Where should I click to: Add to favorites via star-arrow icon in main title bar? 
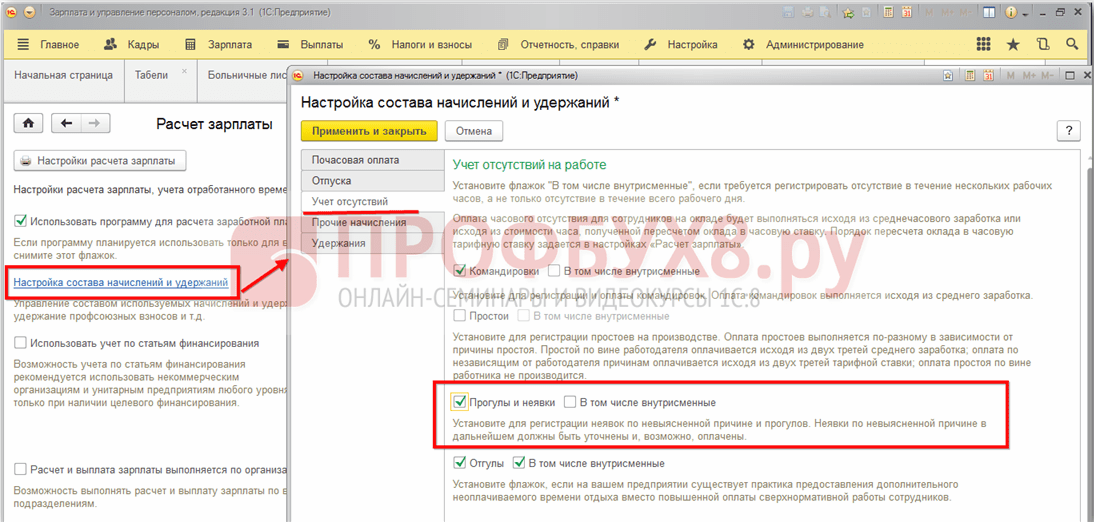[x=848, y=13]
